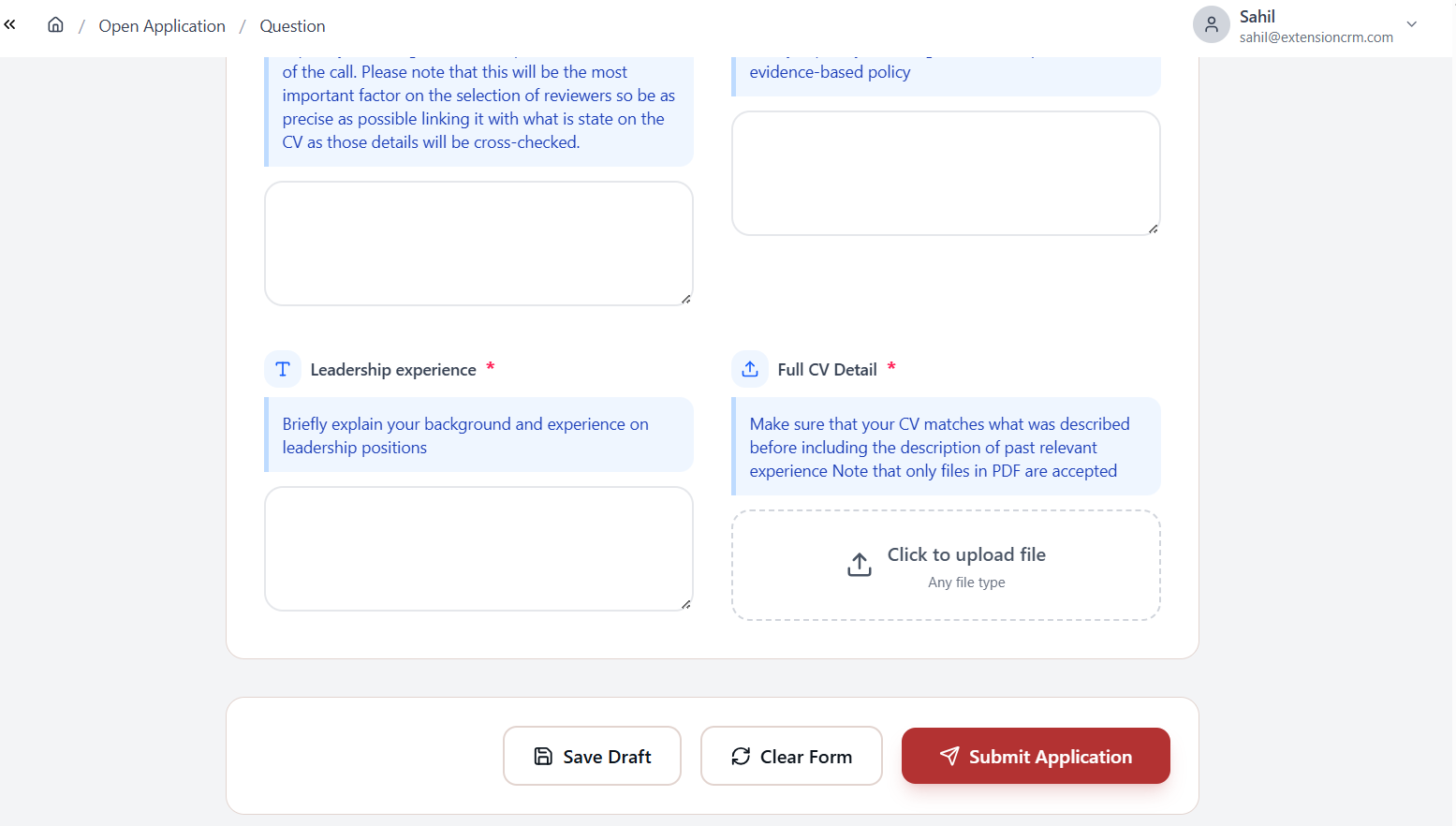Click the text area above Leadership experience
The image size is (1456, 826).
[x=478, y=243]
